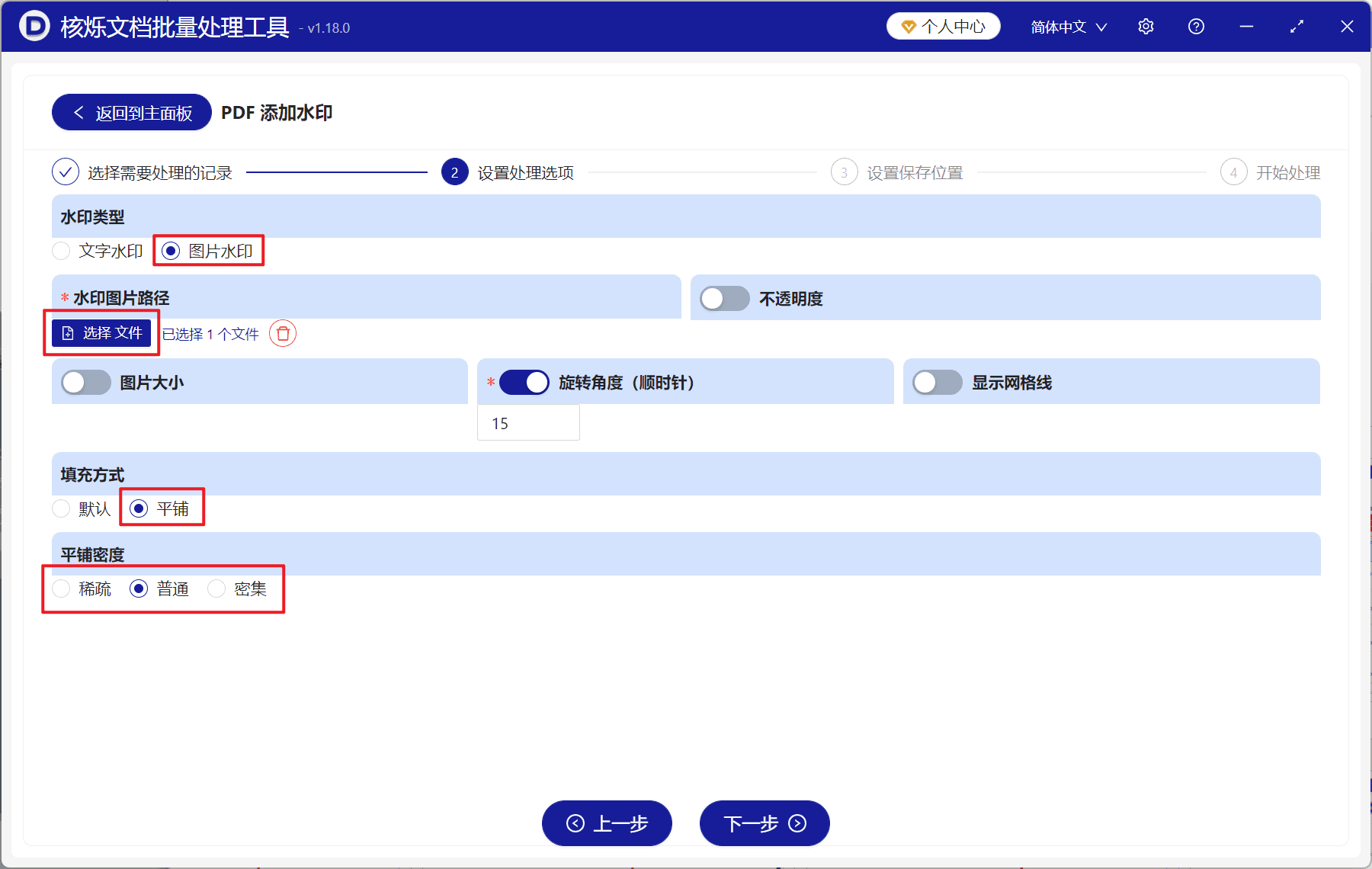
Task: Open the settings gear icon
Action: [1146, 26]
